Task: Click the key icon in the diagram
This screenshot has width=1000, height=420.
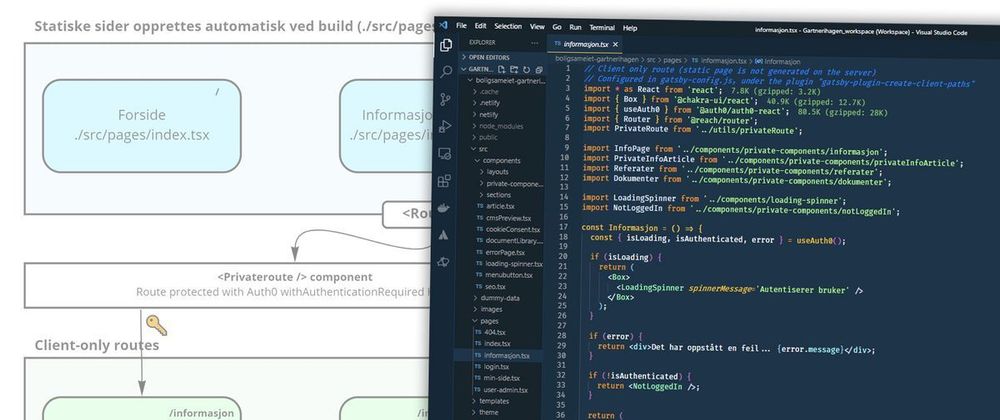Action: (156, 325)
